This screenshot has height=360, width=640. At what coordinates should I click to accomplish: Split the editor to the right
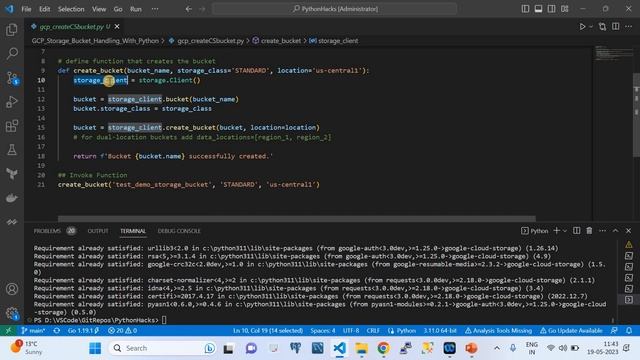coord(616,27)
